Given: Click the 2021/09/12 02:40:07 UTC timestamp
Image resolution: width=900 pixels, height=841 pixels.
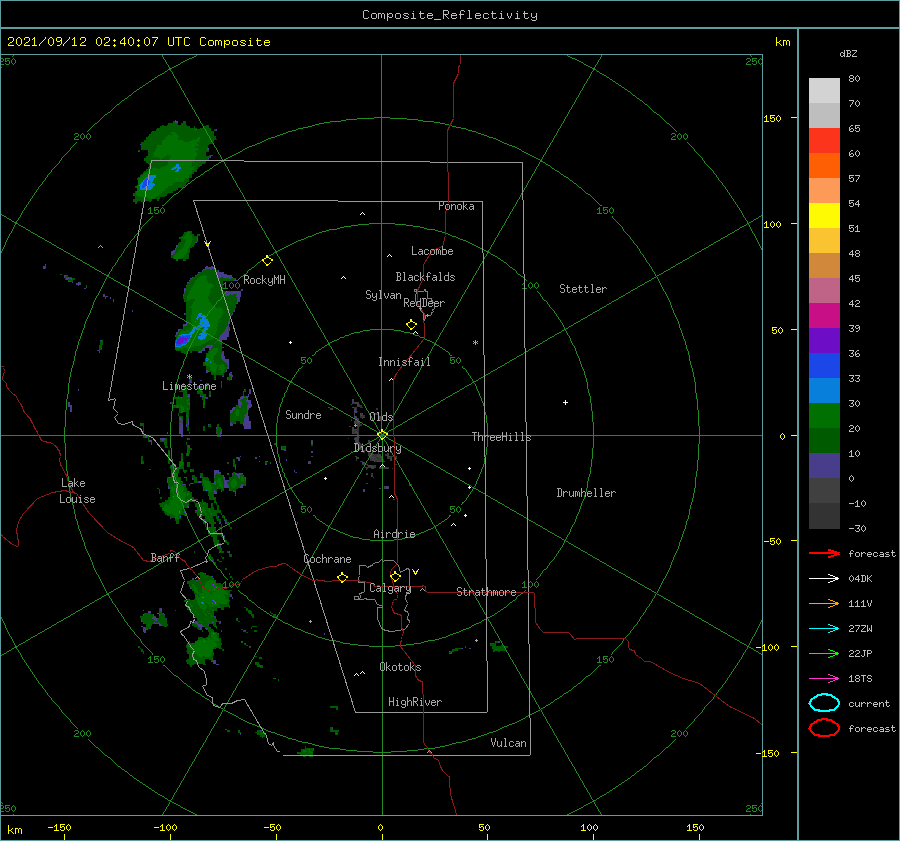Looking at the screenshot, I should (x=138, y=42).
